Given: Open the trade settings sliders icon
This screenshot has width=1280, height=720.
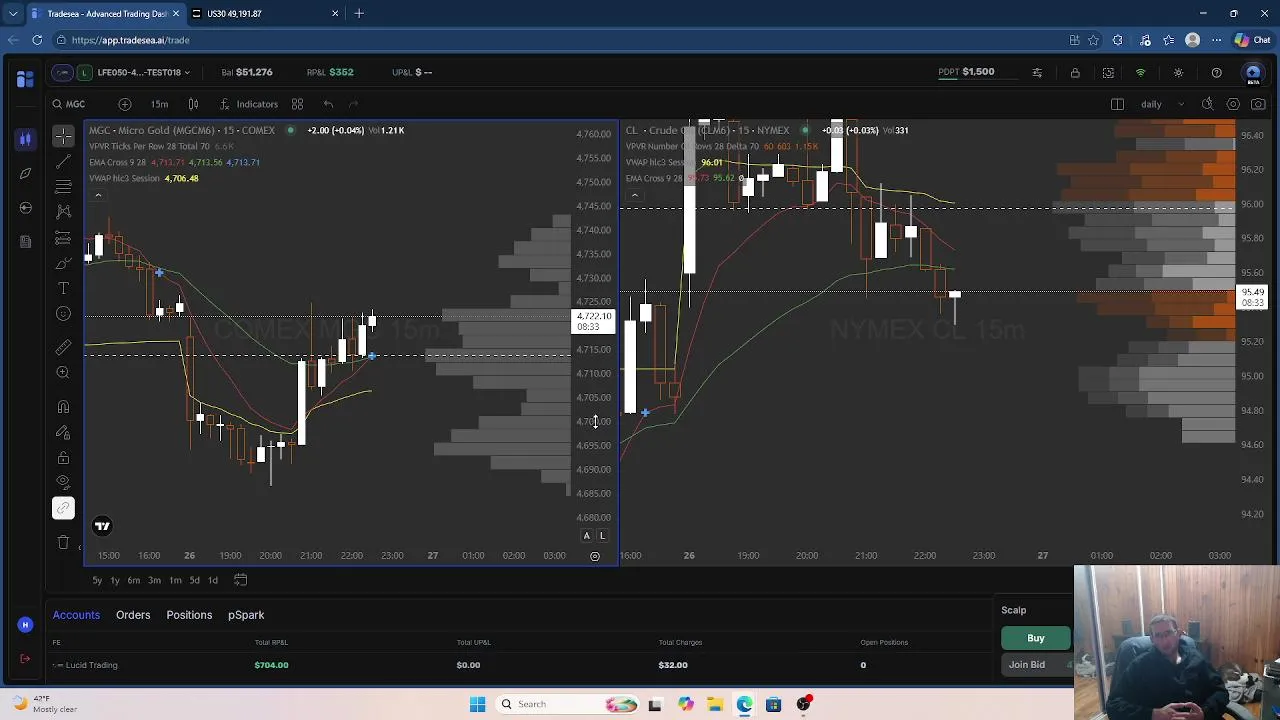Looking at the screenshot, I should click(1037, 72).
